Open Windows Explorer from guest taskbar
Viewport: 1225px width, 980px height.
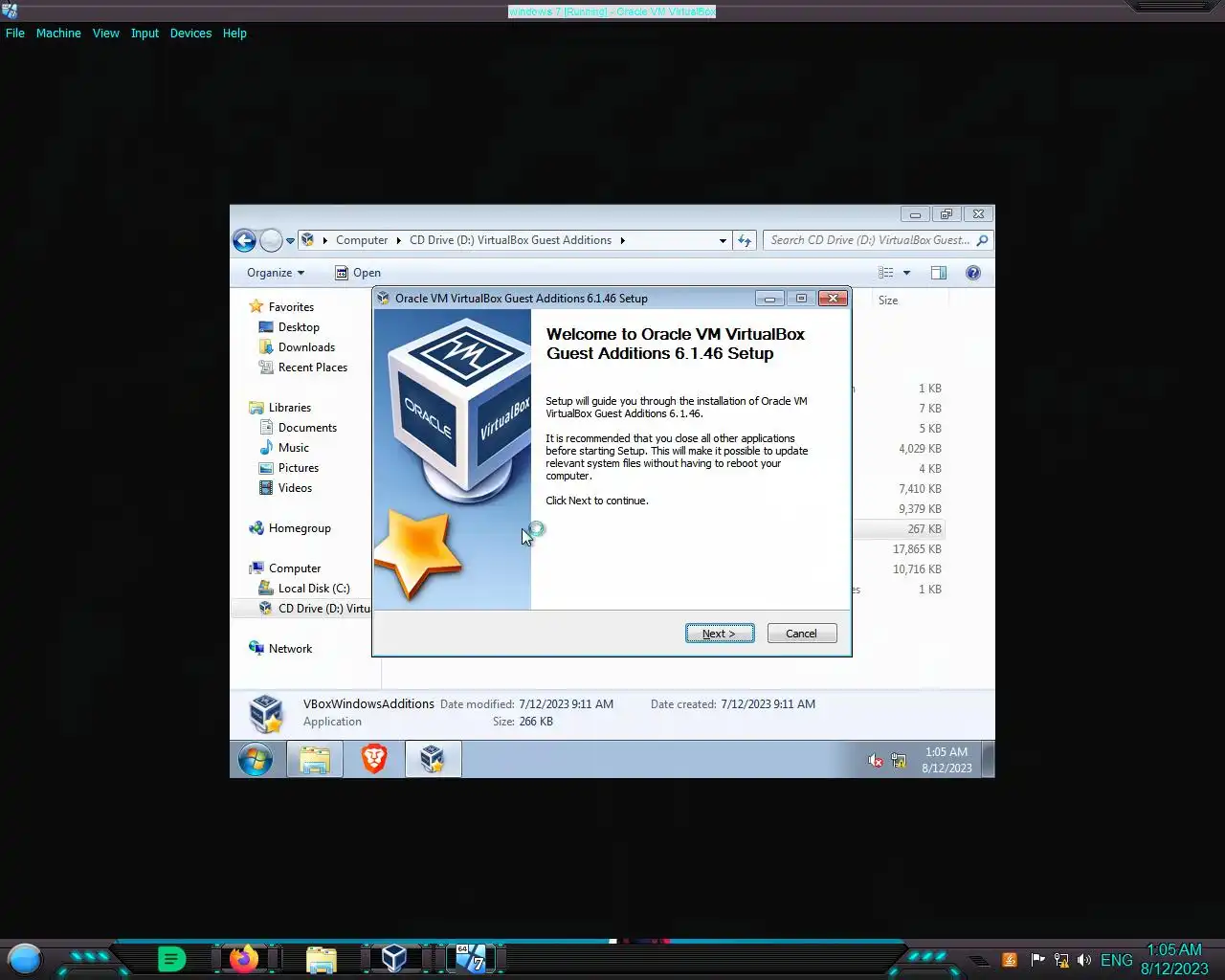[x=315, y=760]
